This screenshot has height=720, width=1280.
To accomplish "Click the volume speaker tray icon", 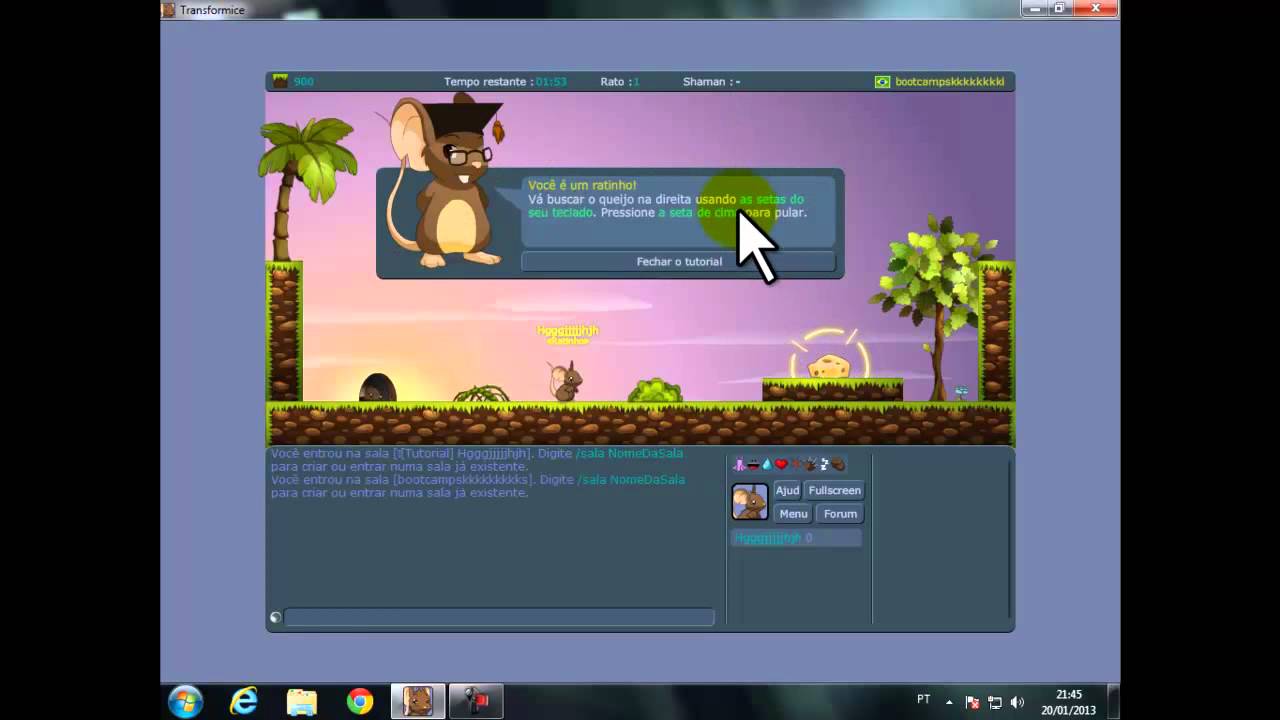I will point(1018,702).
